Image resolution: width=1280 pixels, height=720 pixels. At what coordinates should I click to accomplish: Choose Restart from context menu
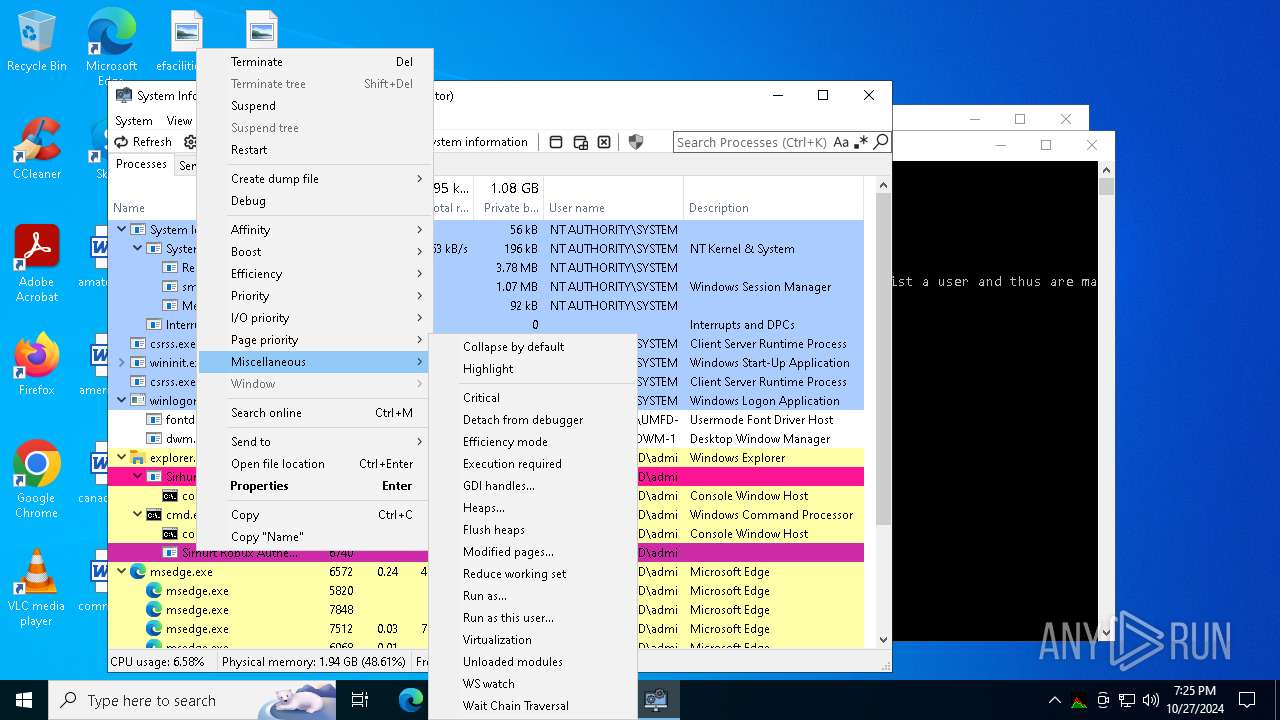tap(316, 150)
